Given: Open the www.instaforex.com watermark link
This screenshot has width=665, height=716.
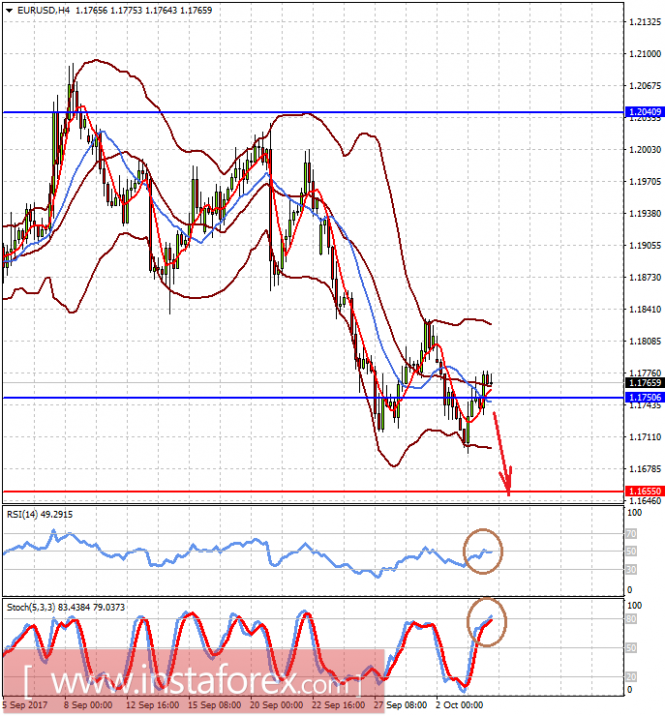Looking at the screenshot, I should pos(194,681).
